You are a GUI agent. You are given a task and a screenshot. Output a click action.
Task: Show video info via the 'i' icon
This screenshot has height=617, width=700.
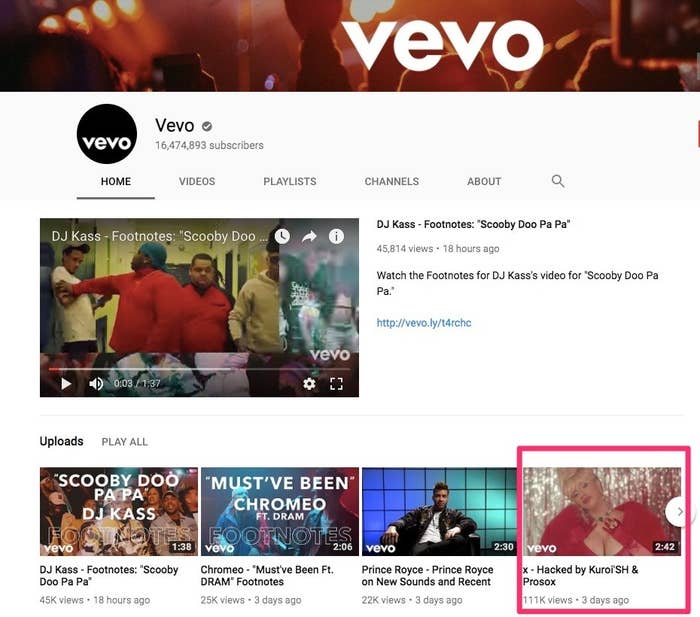coord(336,237)
